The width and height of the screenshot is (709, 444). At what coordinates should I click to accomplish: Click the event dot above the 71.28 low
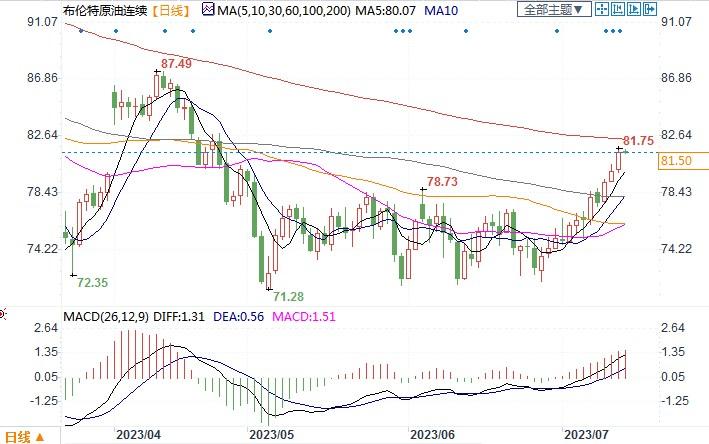point(270,31)
